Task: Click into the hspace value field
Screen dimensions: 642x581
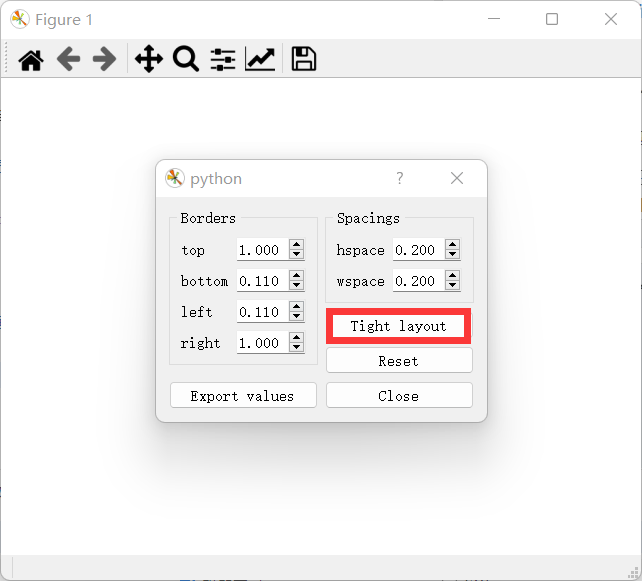Action: [x=419, y=249]
